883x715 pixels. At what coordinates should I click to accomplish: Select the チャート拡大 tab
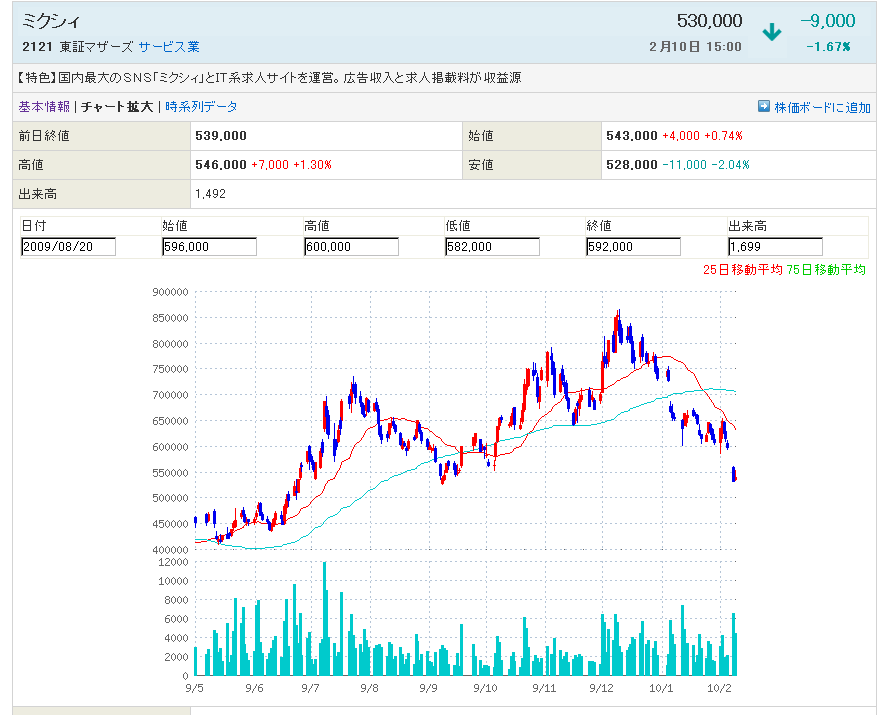(x=117, y=107)
